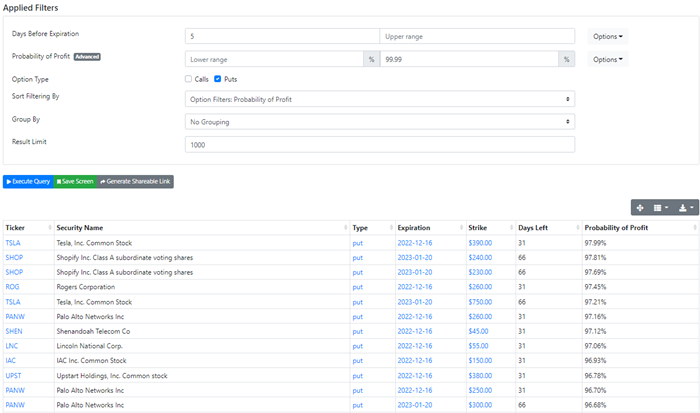The width and height of the screenshot is (700, 413).
Task: Open PANW ticker link with $300.00 strike
Action: point(15,405)
